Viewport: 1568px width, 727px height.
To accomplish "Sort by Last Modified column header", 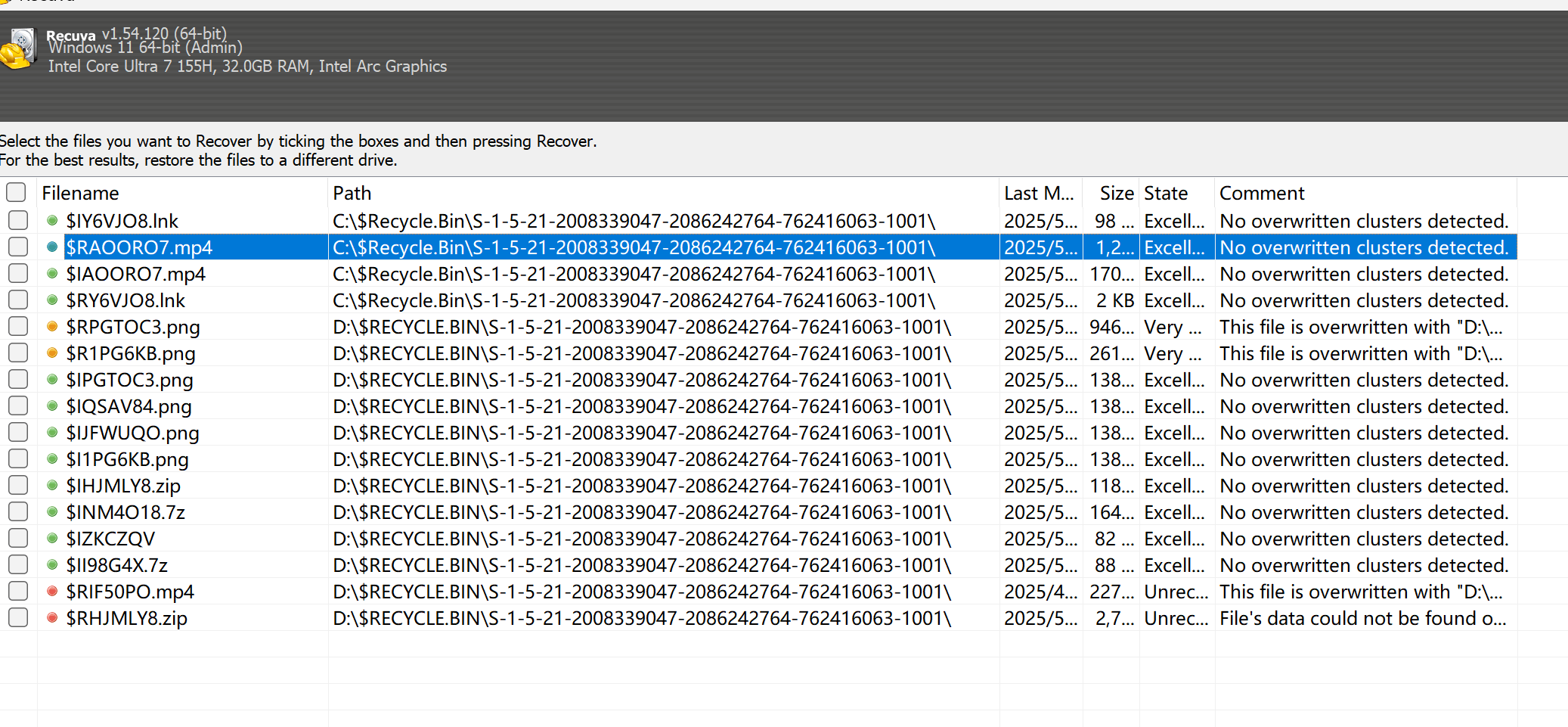I will coord(1038,194).
